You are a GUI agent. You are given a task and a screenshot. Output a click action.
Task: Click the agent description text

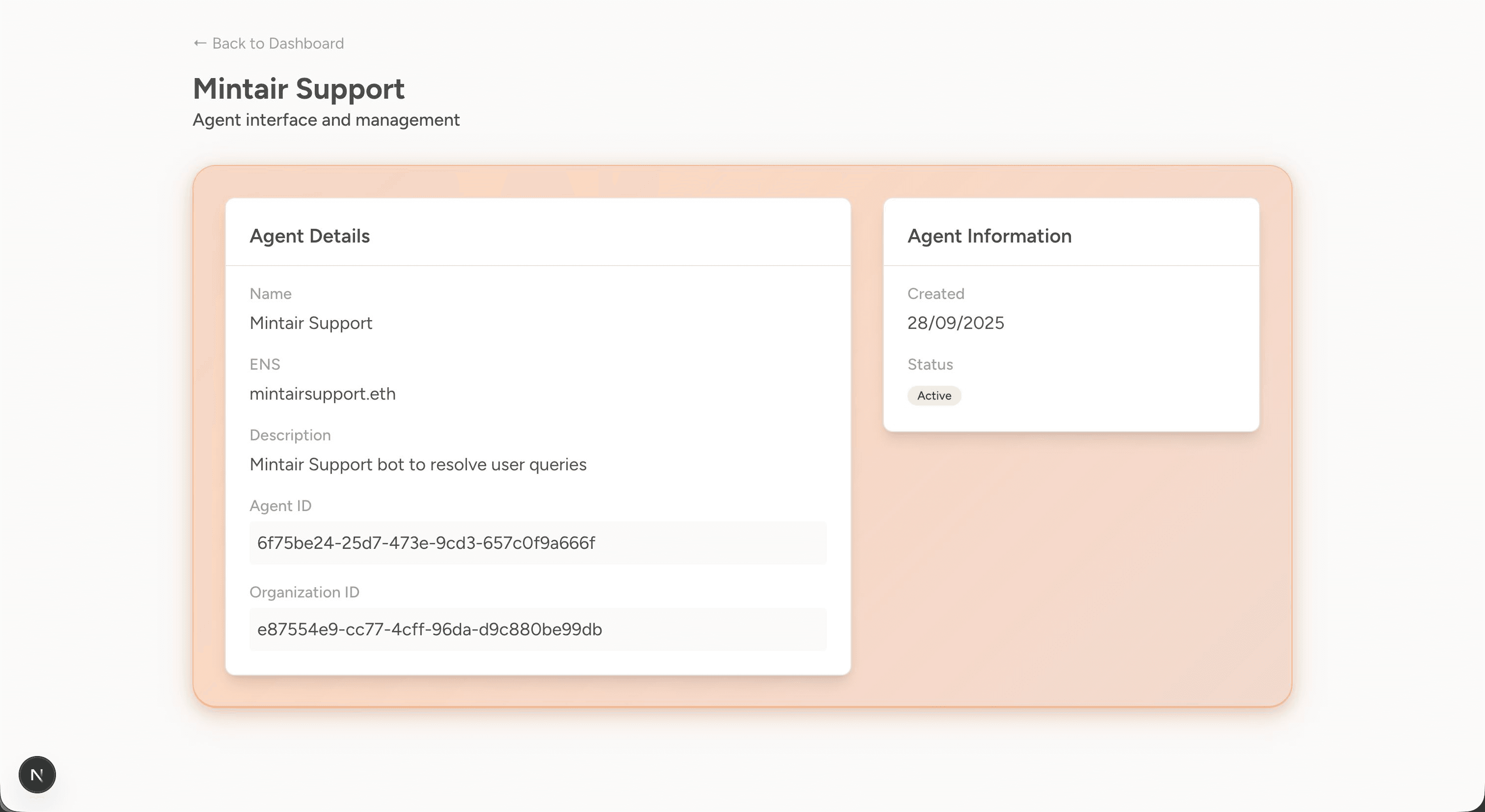pos(417,464)
